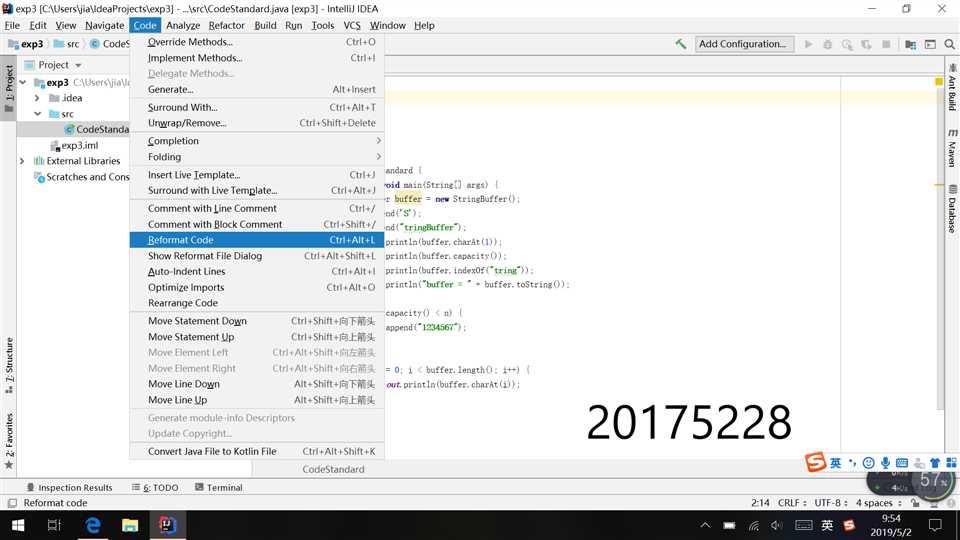
Task: Expand External Libraries node
Action: (22, 161)
